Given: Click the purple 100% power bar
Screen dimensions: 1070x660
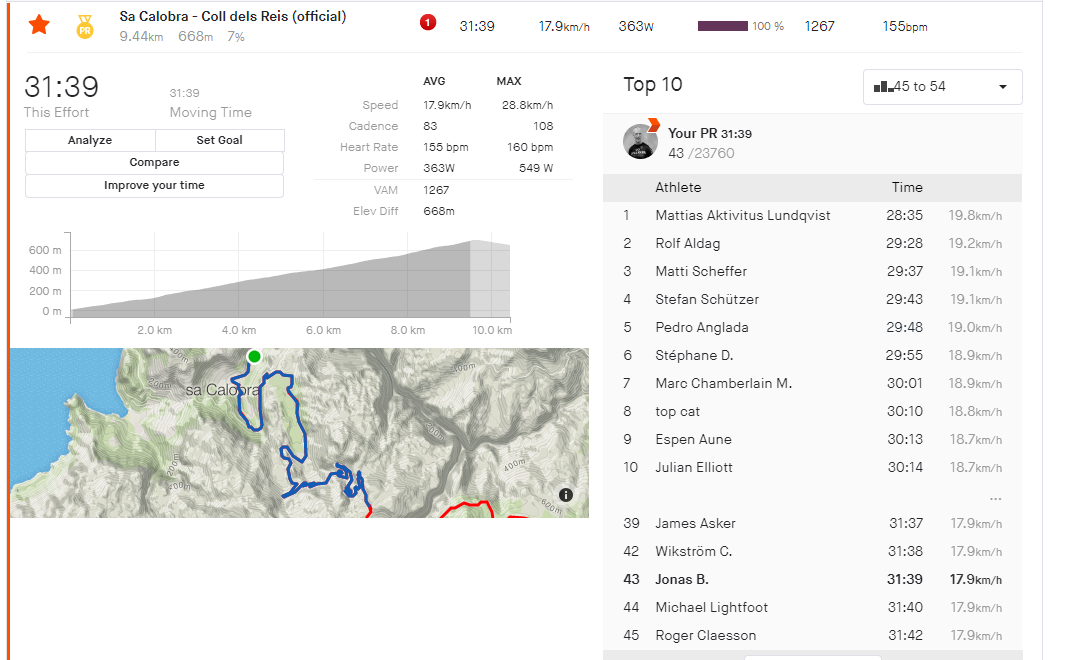Looking at the screenshot, I should 723,26.
